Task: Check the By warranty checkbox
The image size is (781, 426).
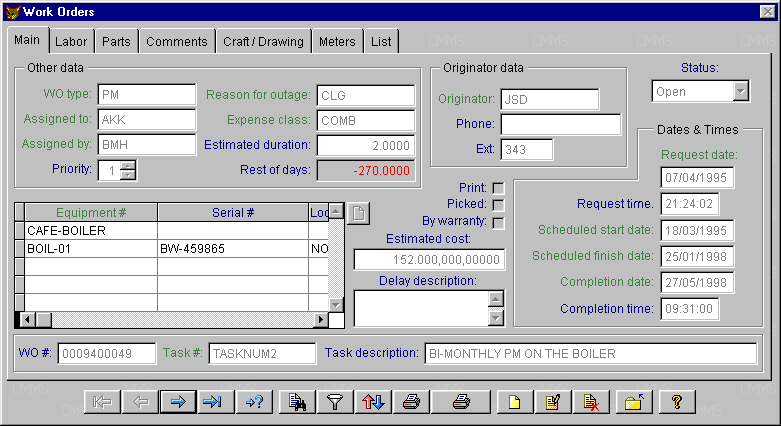Action: pyautogui.click(x=498, y=222)
